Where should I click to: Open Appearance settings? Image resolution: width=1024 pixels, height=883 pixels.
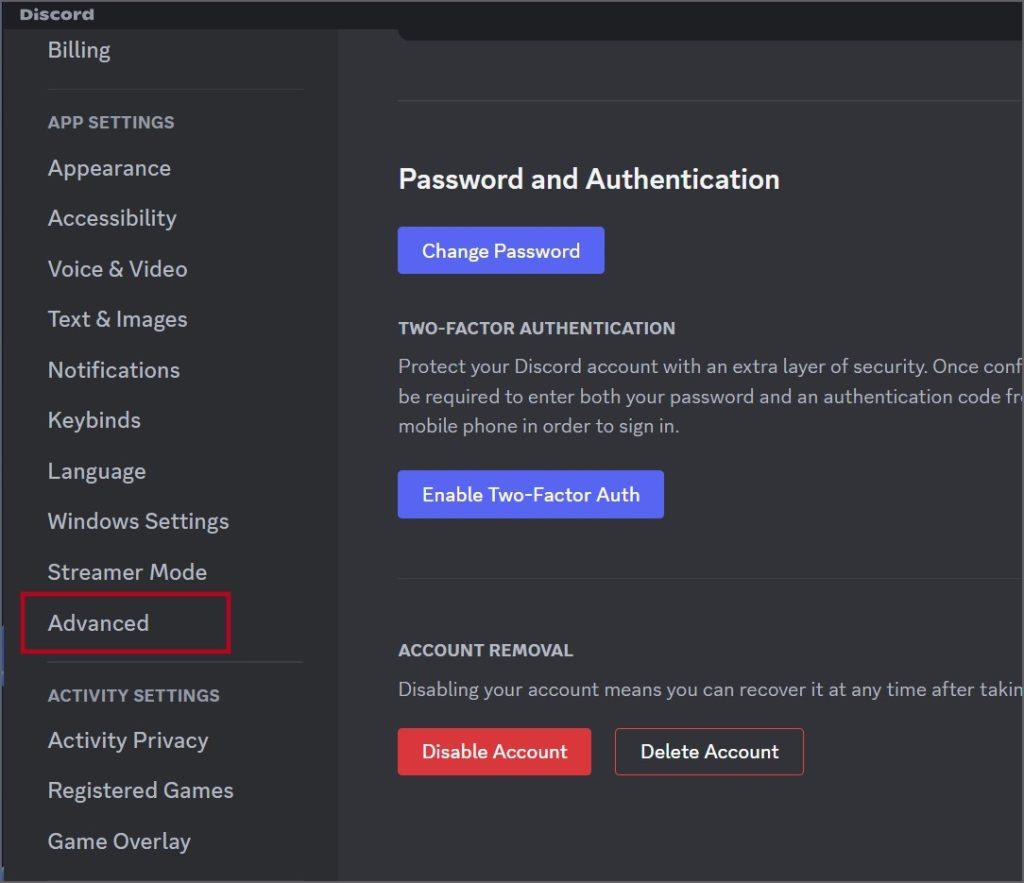tap(109, 169)
